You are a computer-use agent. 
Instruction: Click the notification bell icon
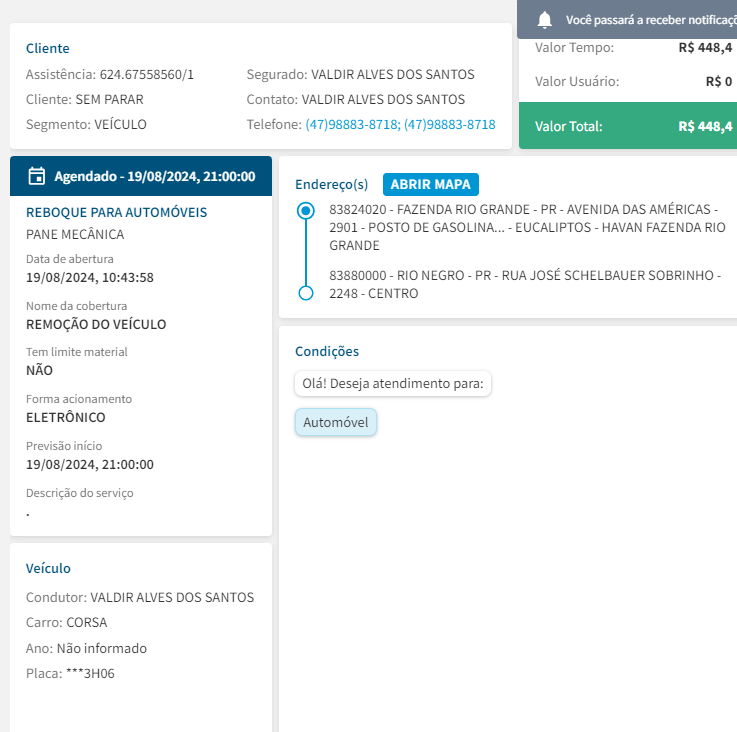coord(544,20)
